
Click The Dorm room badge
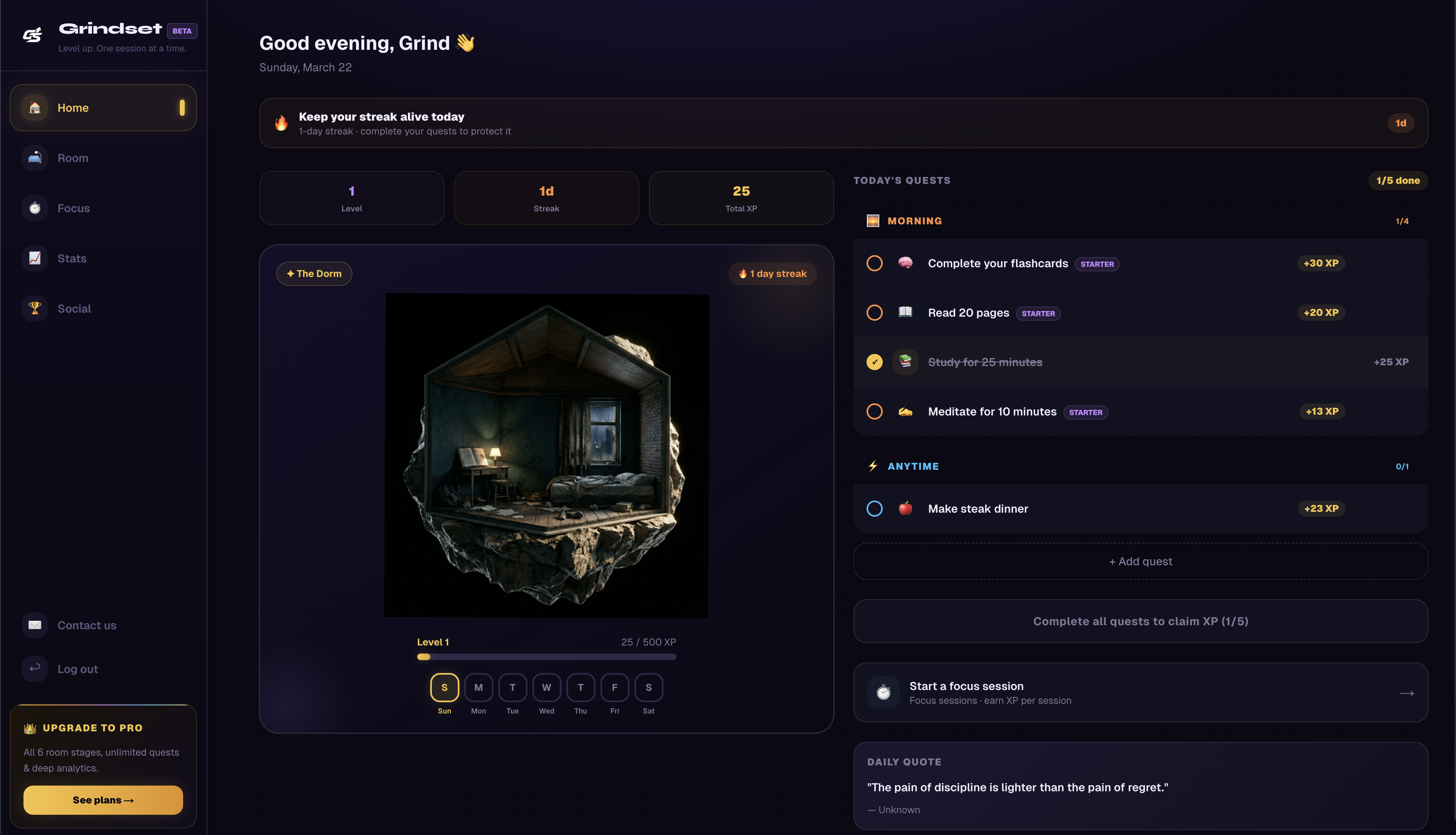pos(314,274)
